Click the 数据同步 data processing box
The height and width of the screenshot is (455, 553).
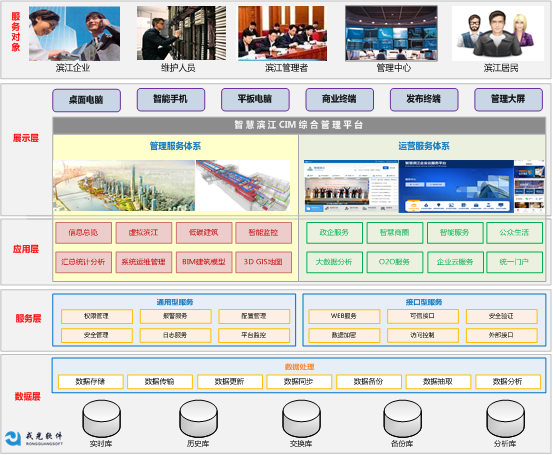(x=299, y=382)
